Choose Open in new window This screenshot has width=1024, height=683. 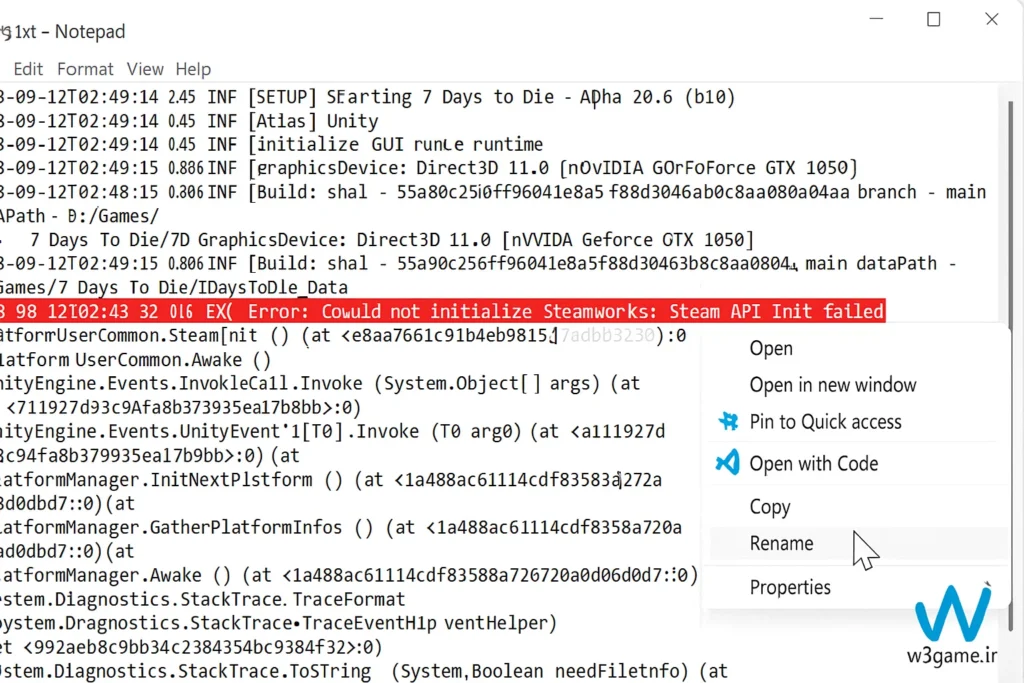point(833,385)
